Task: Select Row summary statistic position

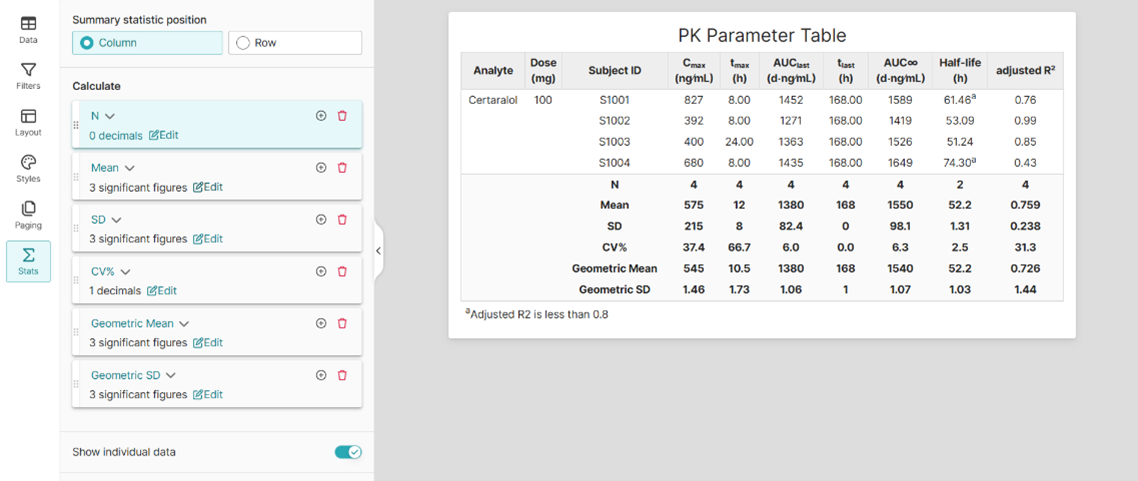Action: pos(295,43)
